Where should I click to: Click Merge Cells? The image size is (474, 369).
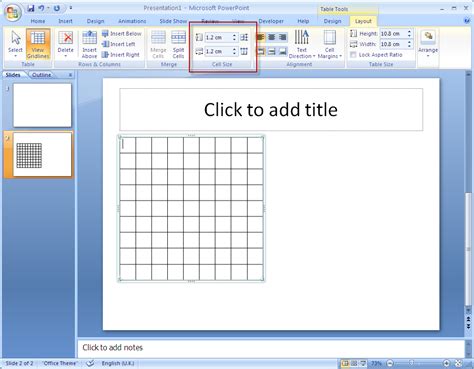158,44
